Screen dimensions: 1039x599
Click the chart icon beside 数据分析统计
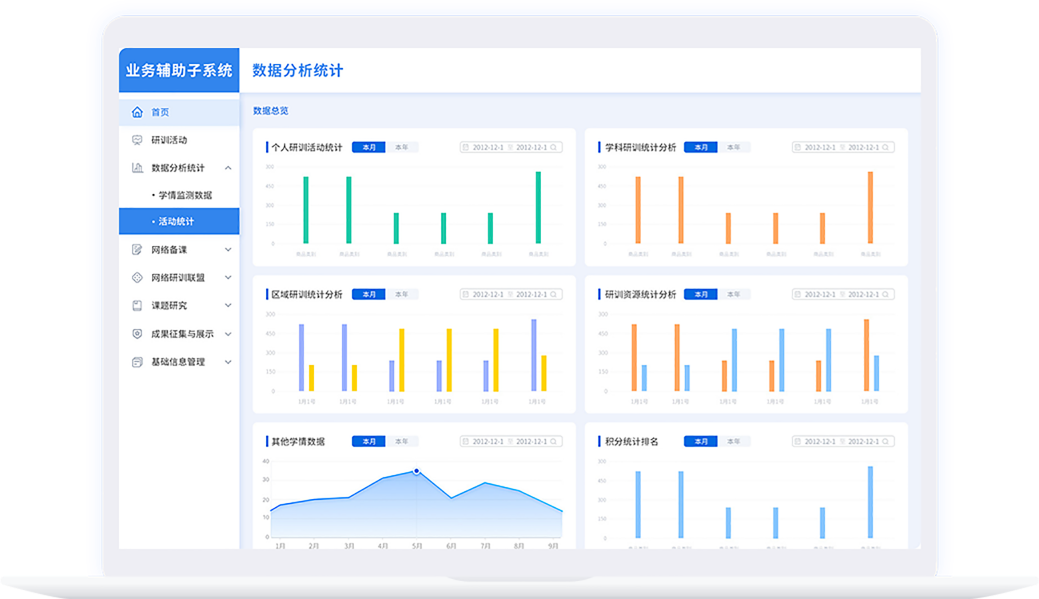[x=137, y=168]
